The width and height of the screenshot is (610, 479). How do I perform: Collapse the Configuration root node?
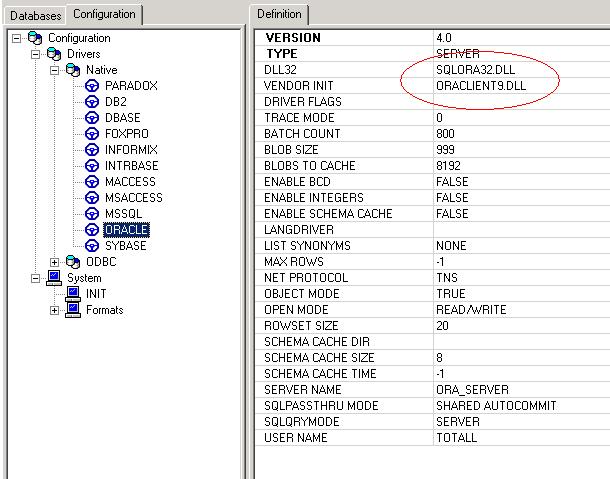tap(17, 38)
